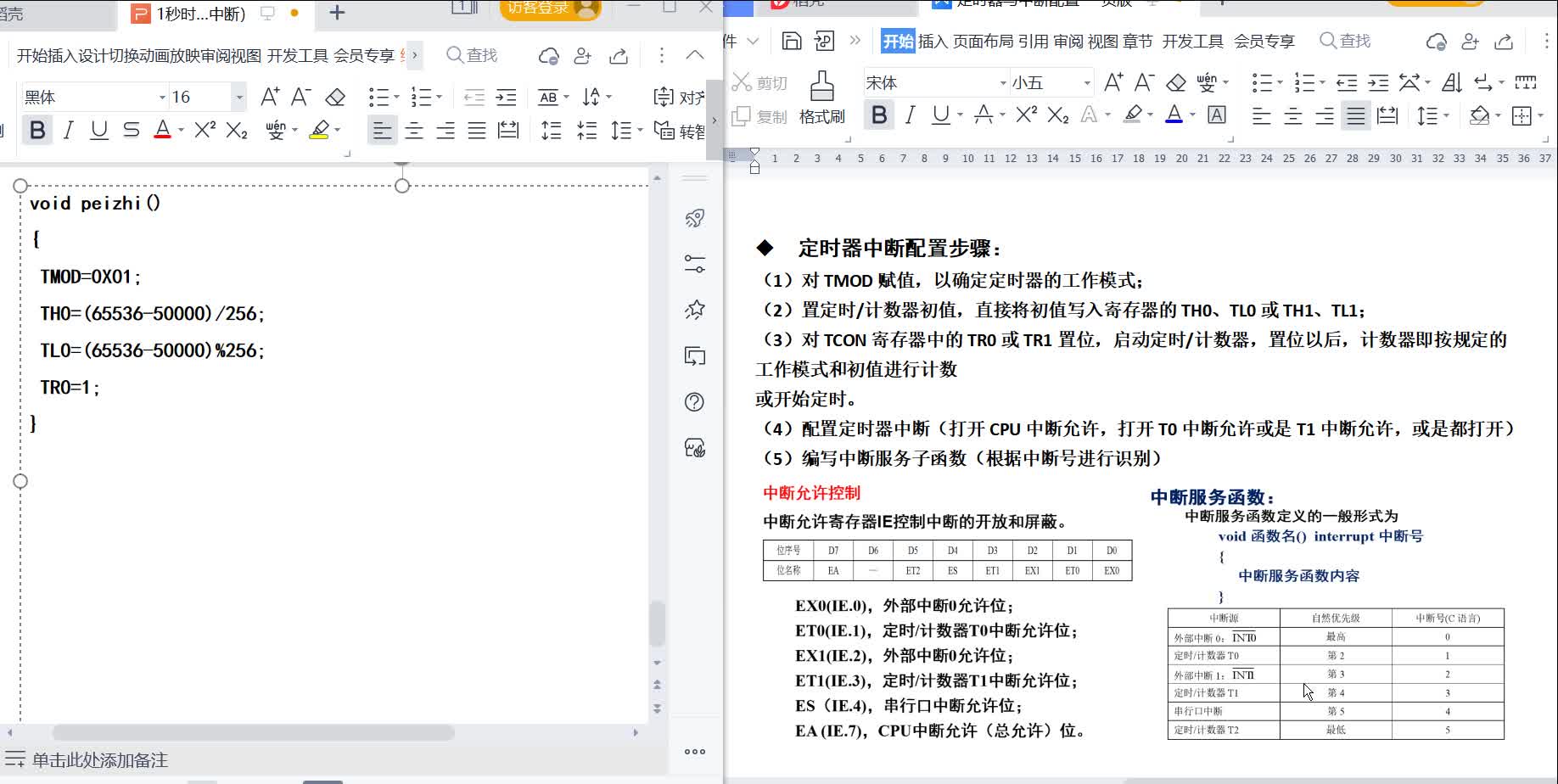Toggle Bold in the left presentation toolbar
The width and height of the screenshot is (1558, 784).
(37, 130)
